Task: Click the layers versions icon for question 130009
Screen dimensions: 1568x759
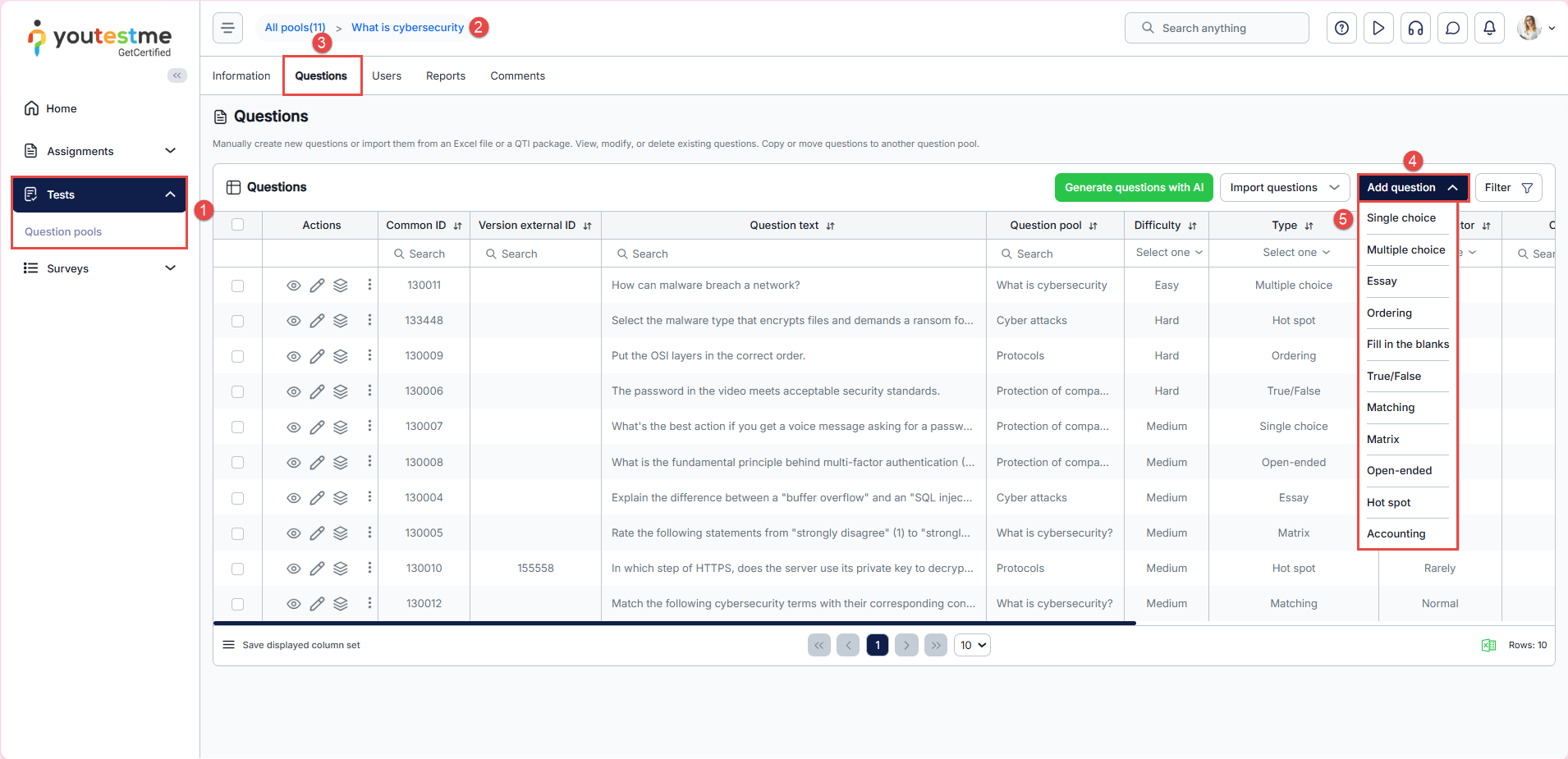Action: [341, 356]
